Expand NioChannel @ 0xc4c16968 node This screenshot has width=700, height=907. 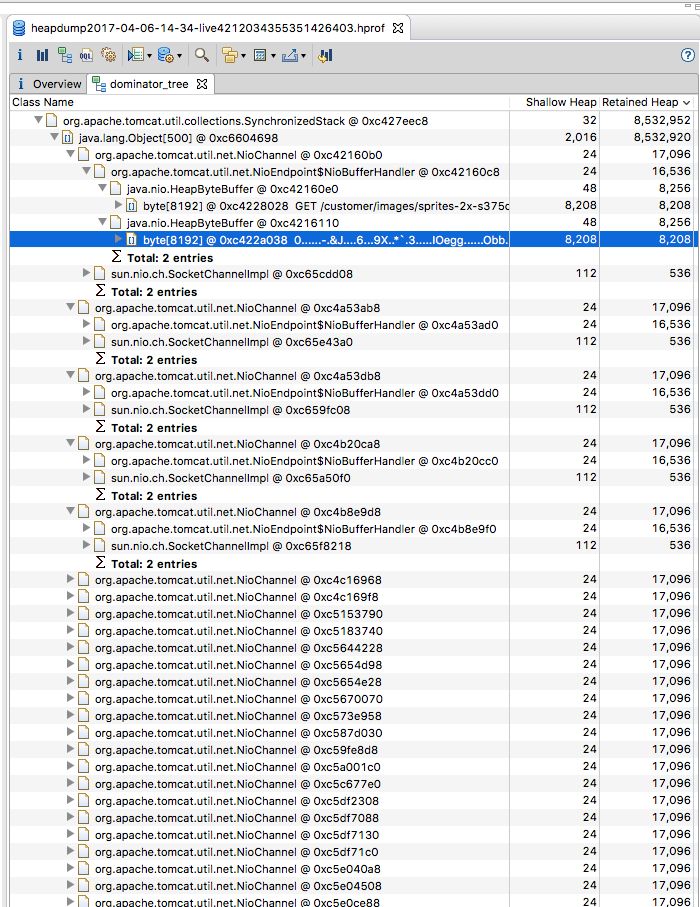71,578
